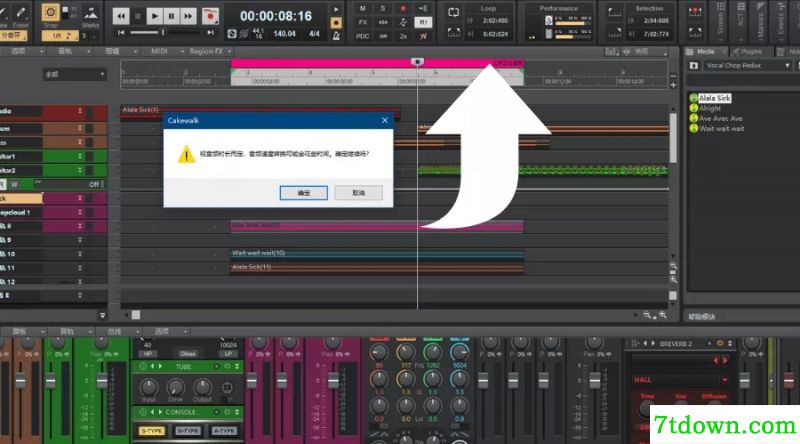Image resolution: width=800 pixels, height=444 pixels.
Task: Click the 4/4 time signature
Action: [x=314, y=34]
